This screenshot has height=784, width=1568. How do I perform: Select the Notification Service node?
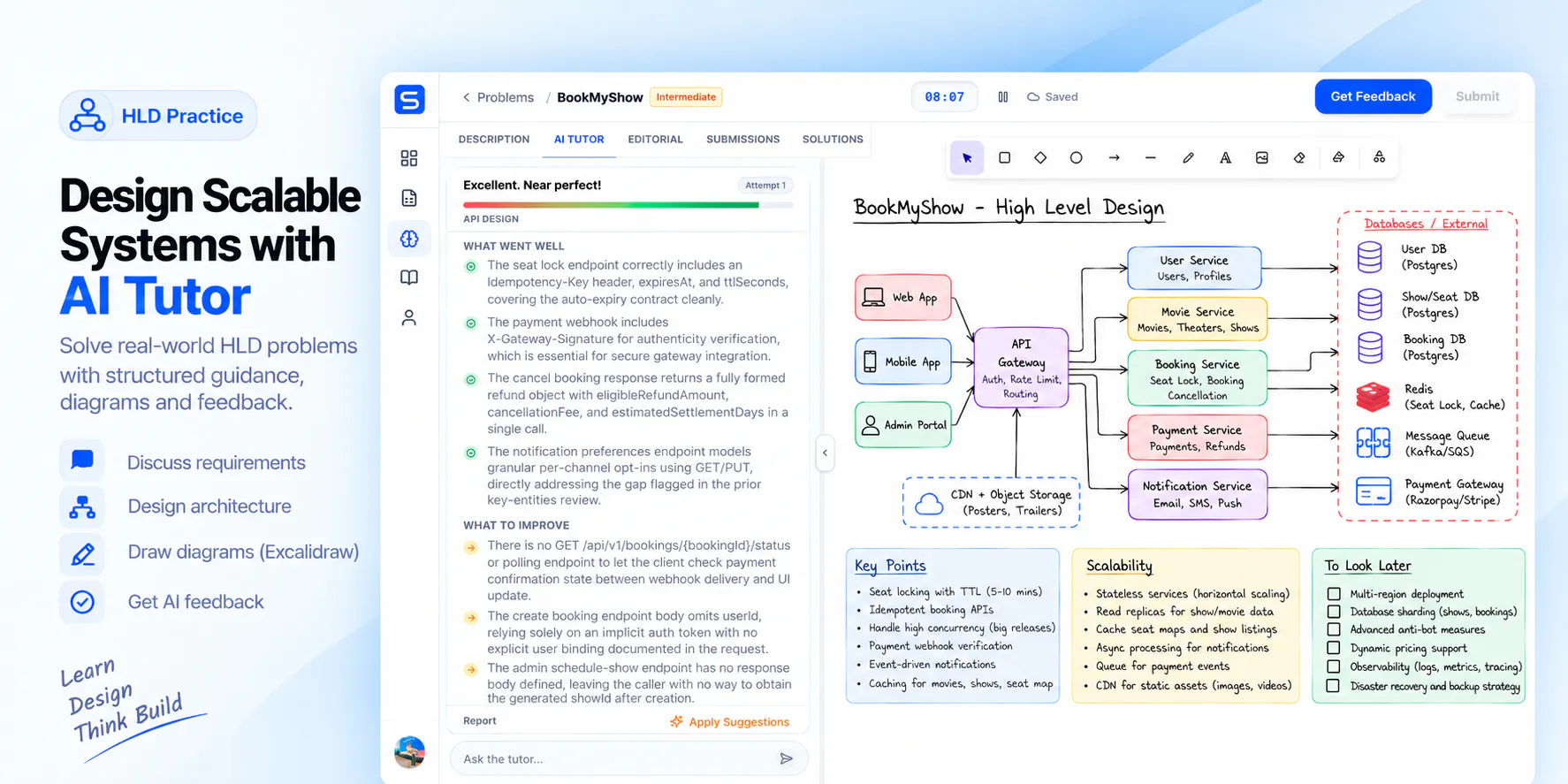click(x=1198, y=494)
